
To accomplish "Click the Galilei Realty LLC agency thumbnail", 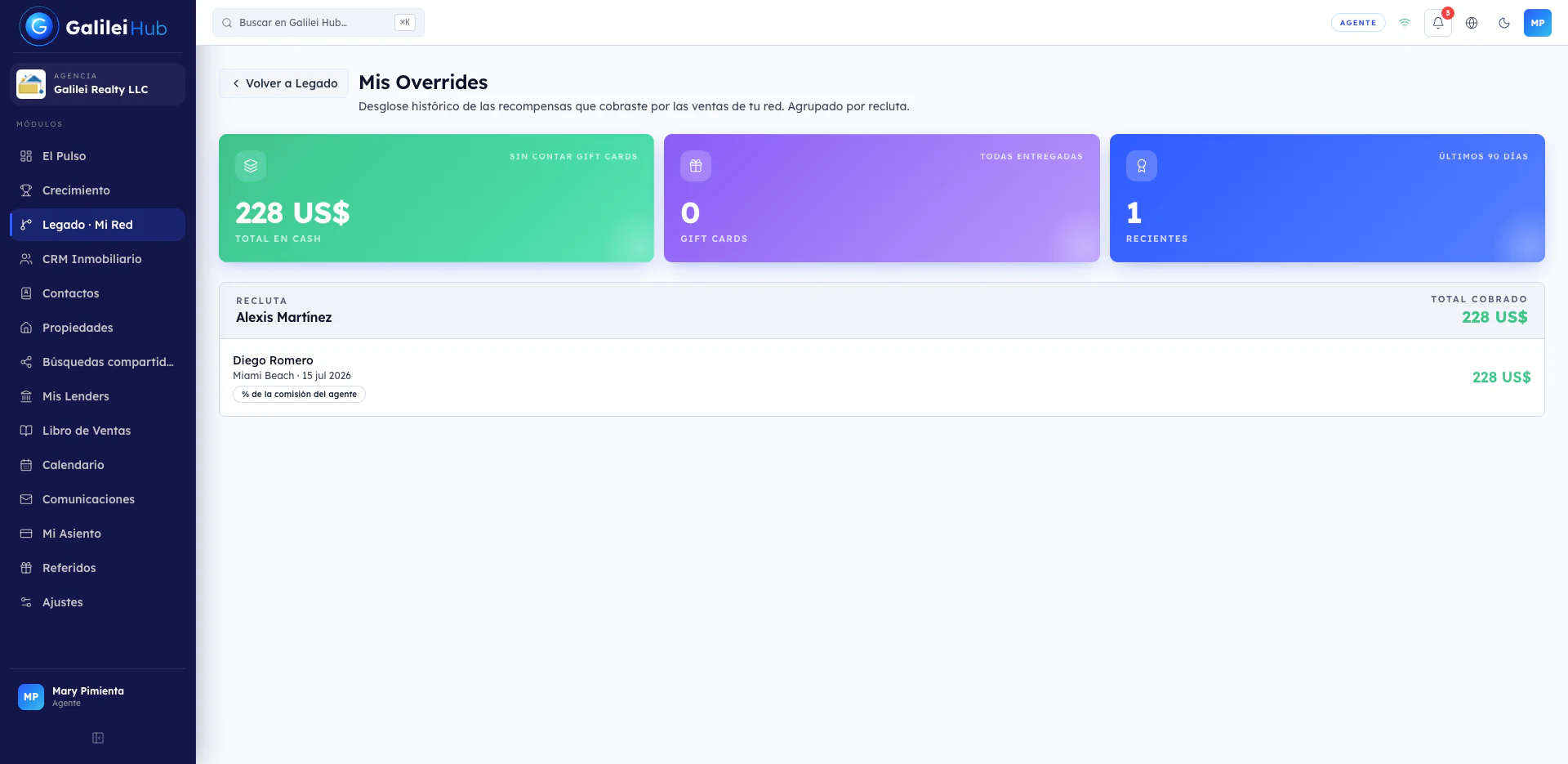I will click(31, 84).
